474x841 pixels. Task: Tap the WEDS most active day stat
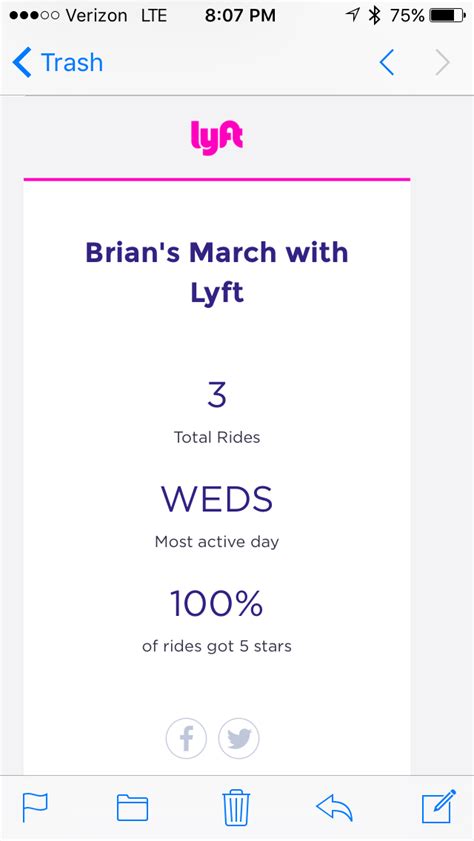coord(217,518)
